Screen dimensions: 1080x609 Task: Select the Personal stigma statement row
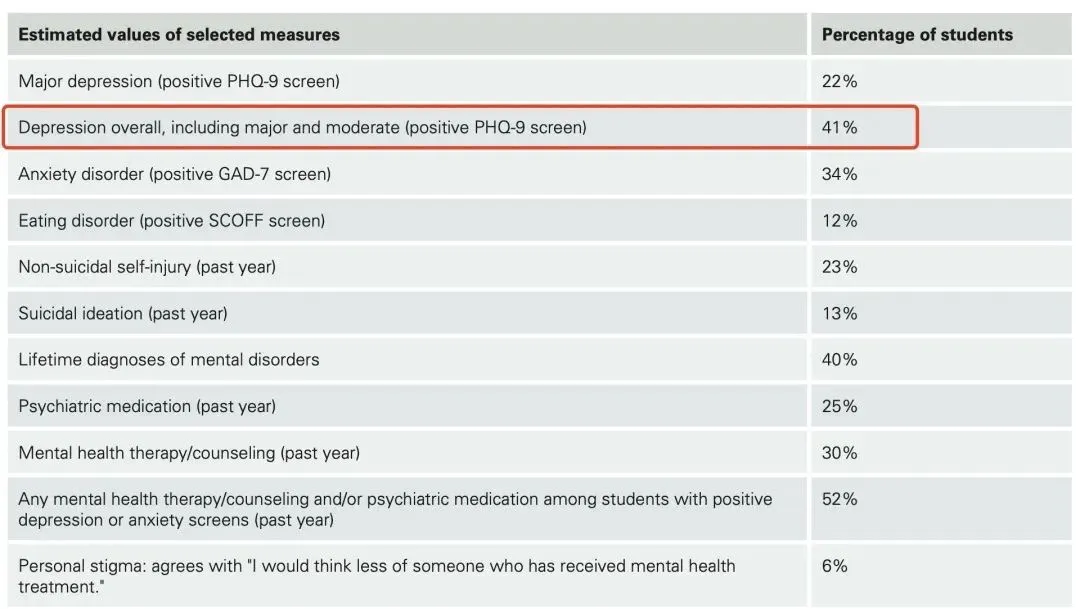376,577
